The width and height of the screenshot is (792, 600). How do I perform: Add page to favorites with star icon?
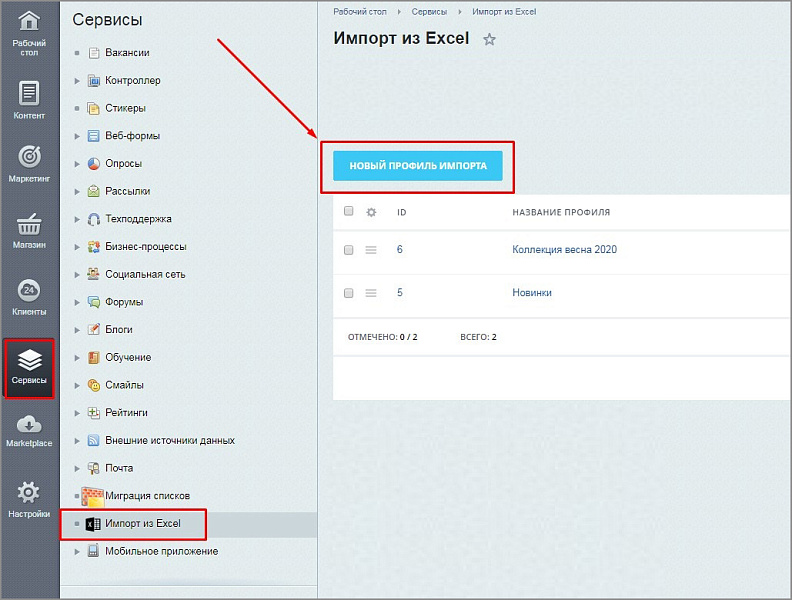click(x=489, y=40)
